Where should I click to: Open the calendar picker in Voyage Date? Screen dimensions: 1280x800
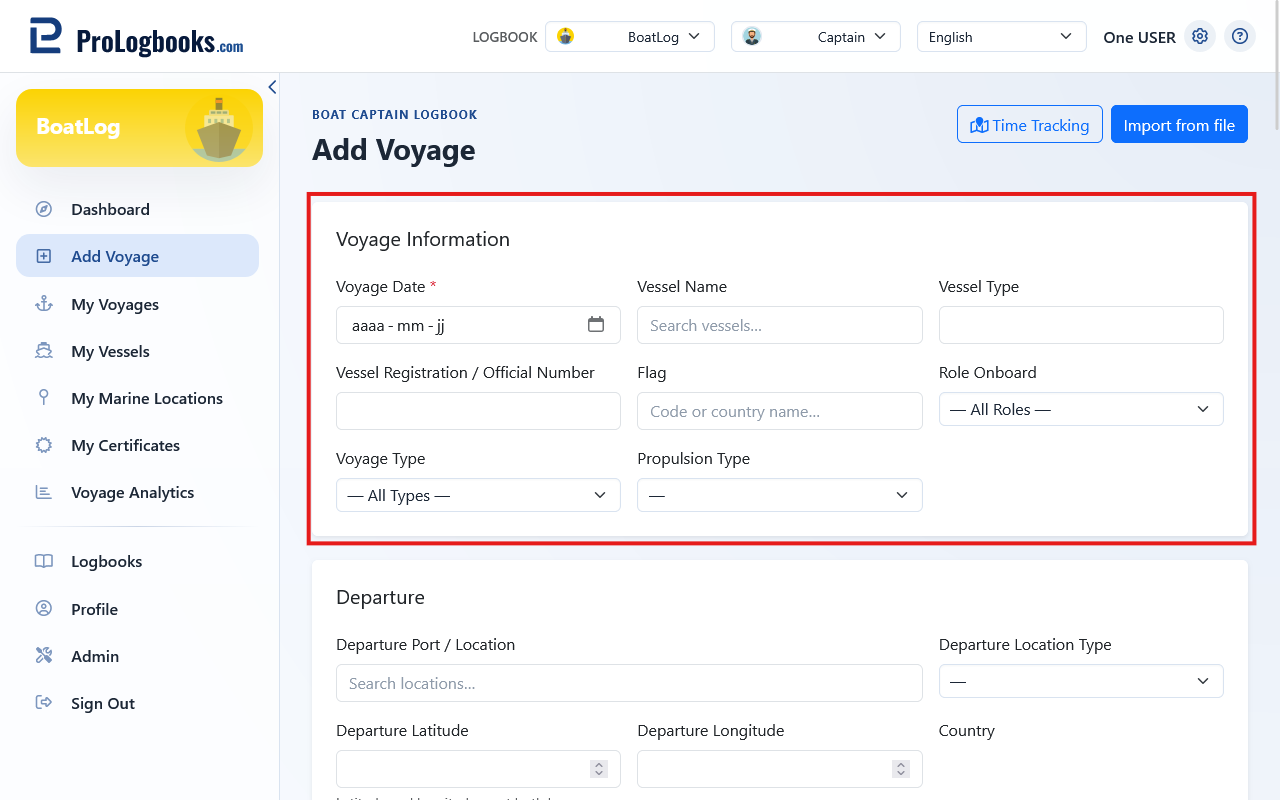pyautogui.click(x=596, y=324)
